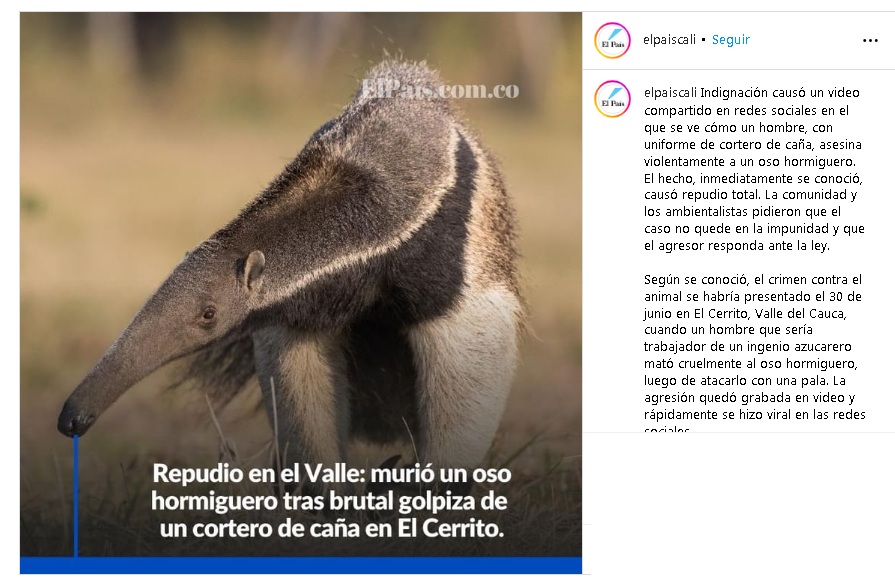895x583 pixels.
Task: Click the El País avatar in post header
Action: point(612,40)
